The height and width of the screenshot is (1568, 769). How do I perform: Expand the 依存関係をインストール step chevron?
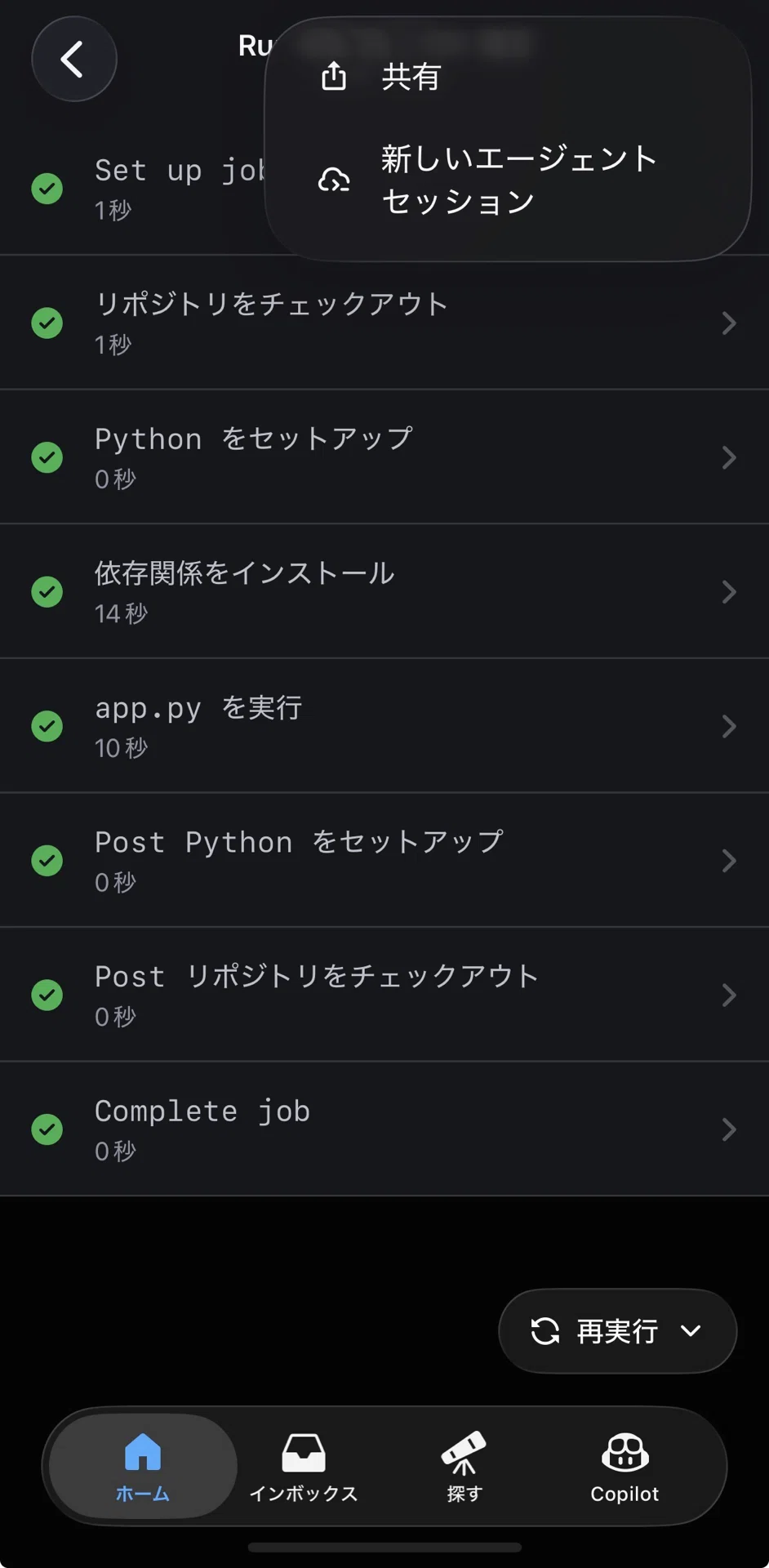pos(729,592)
